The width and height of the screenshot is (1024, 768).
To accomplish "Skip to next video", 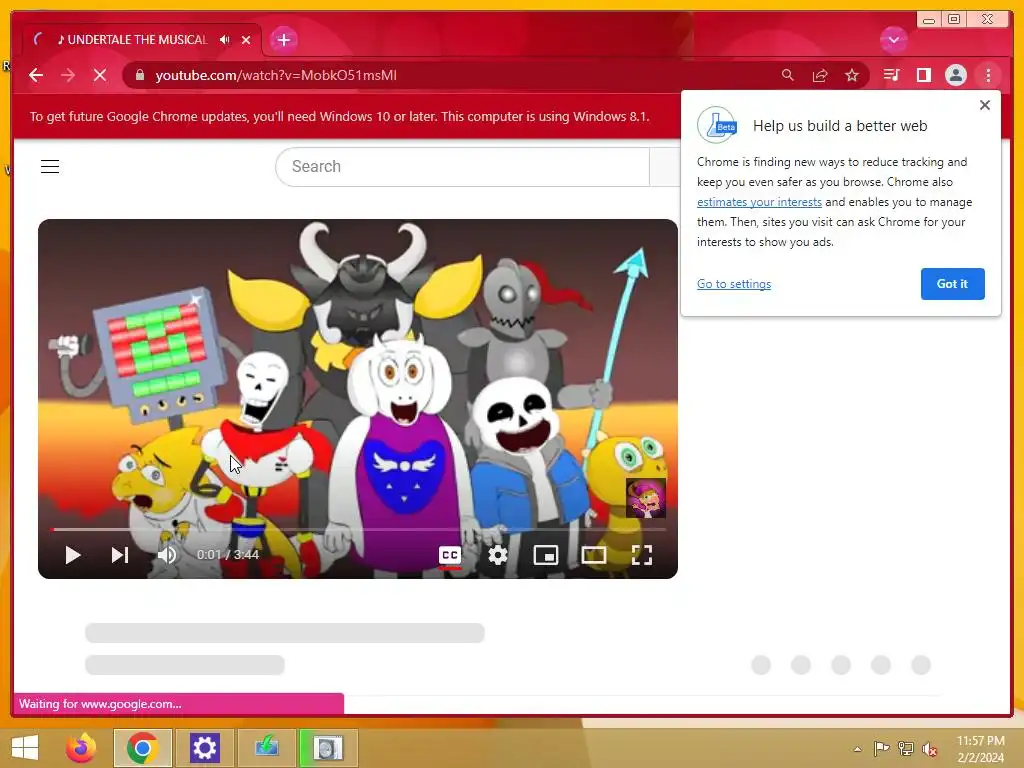I will point(120,555).
